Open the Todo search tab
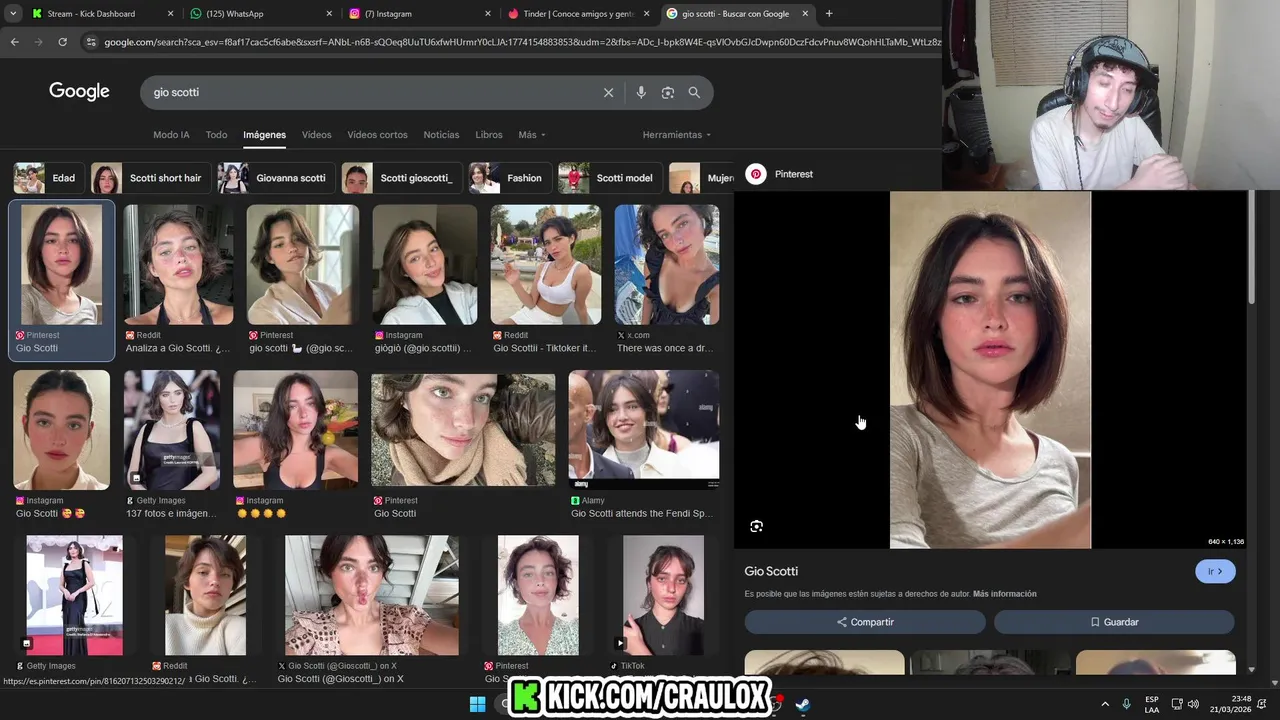 point(216,135)
